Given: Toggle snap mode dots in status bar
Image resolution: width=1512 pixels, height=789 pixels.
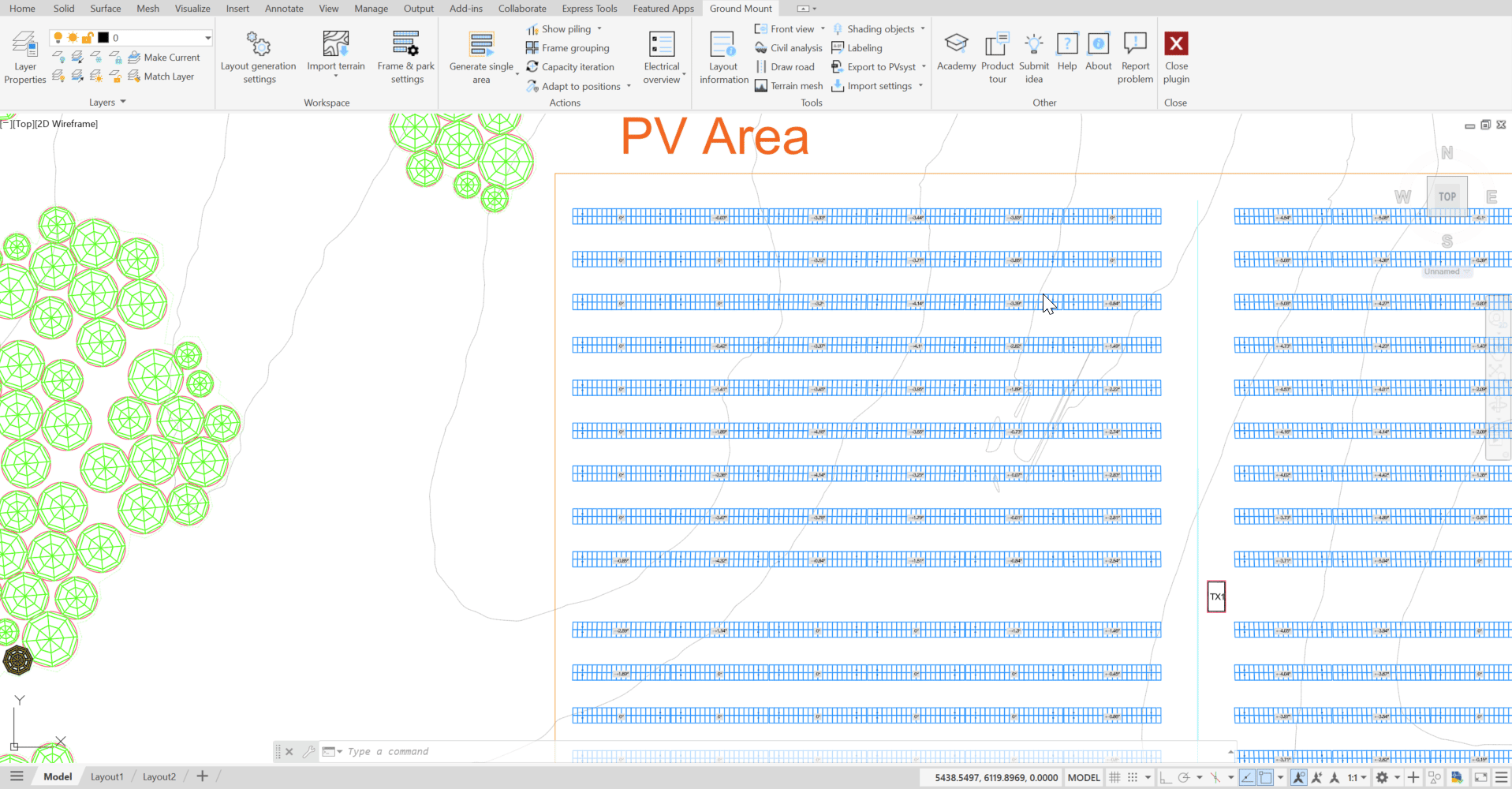Looking at the screenshot, I should pyautogui.click(x=1133, y=777).
